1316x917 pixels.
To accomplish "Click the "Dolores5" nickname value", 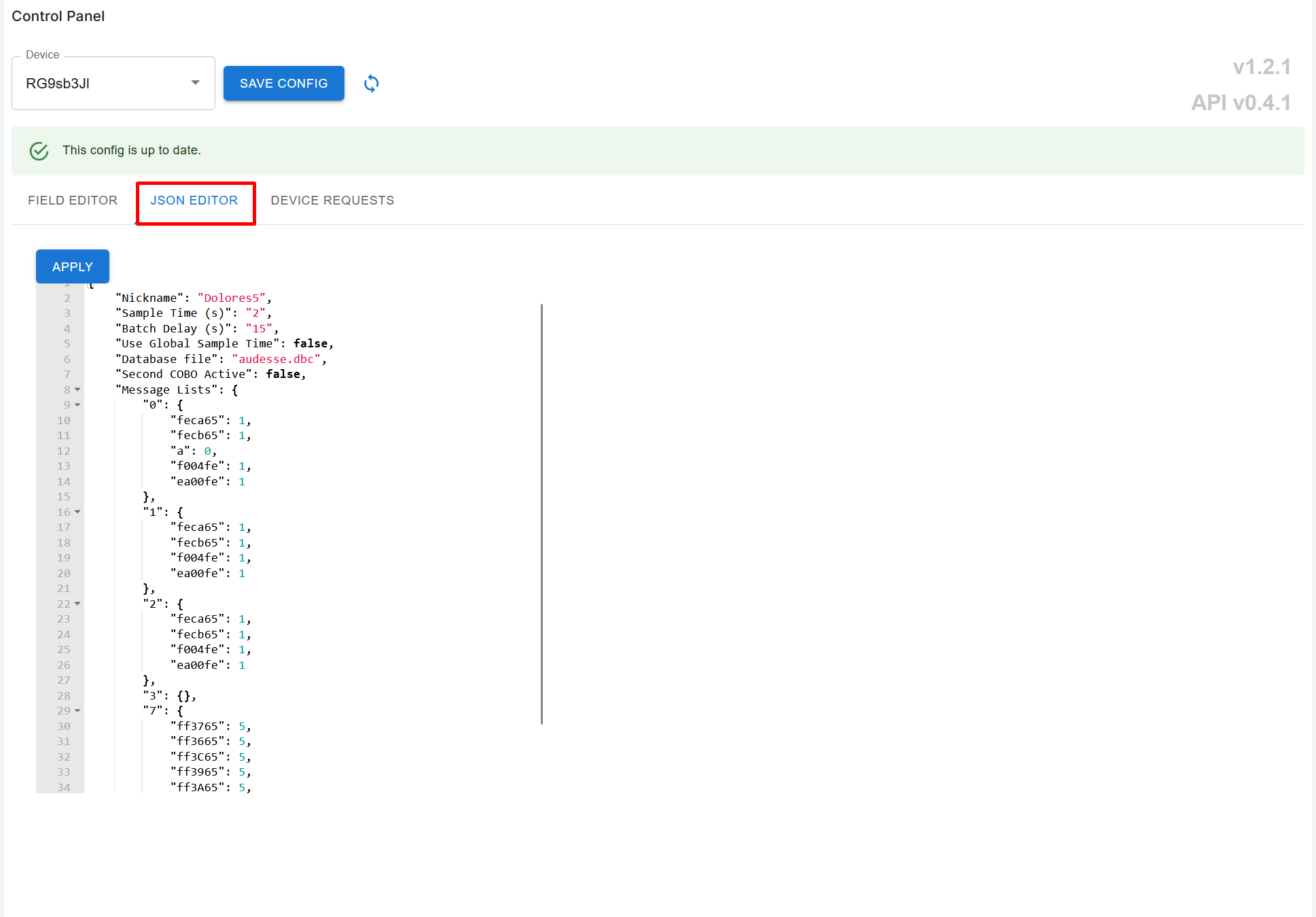I will tap(231, 298).
